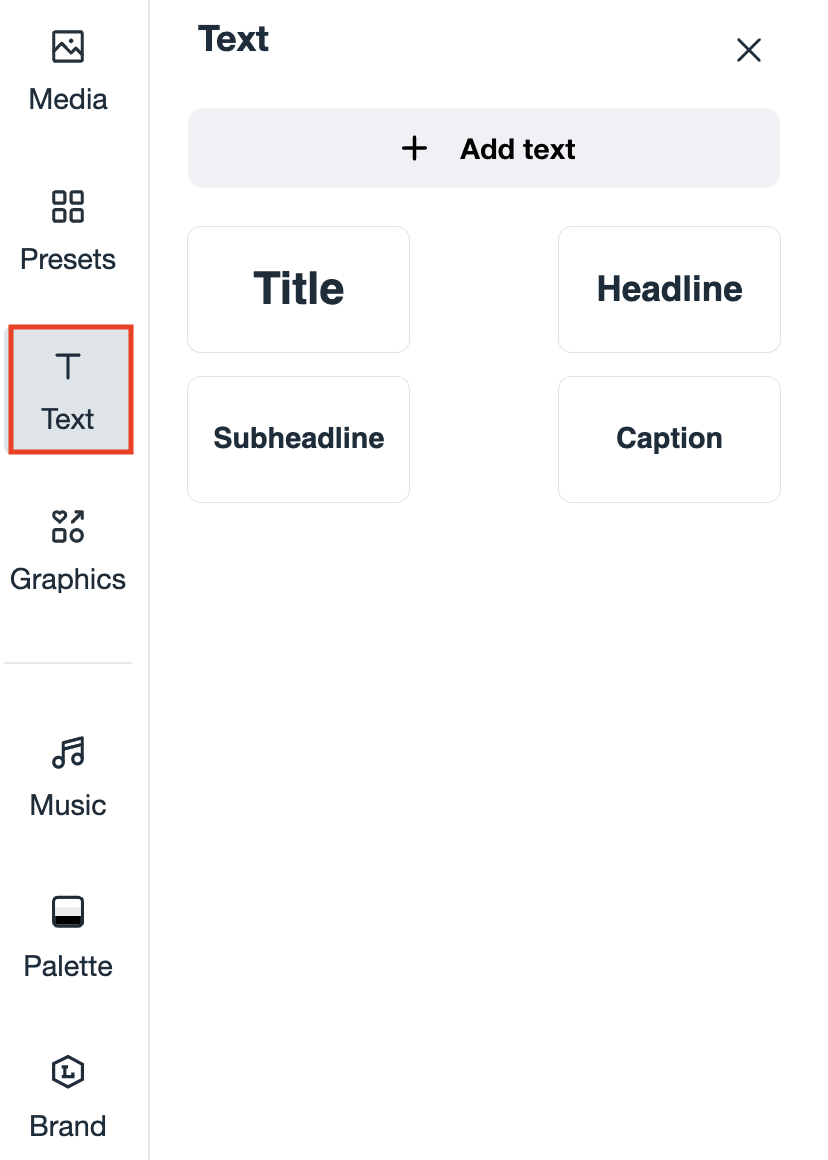Close the Text panel with the X
Image resolution: width=828 pixels, height=1160 pixels.
click(749, 50)
